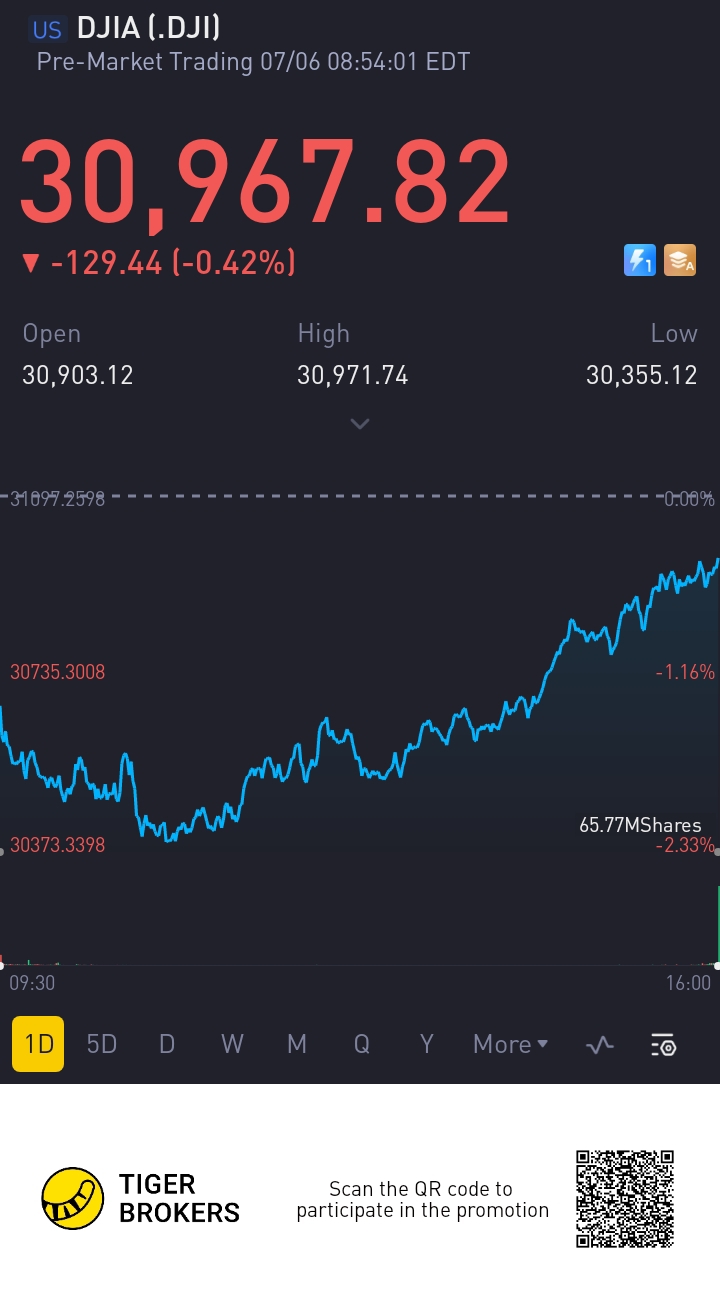The image size is (720, 1314).
Task: Expand quote details with the down chevron
Action: pyautogui.click(x=360, y=424)
